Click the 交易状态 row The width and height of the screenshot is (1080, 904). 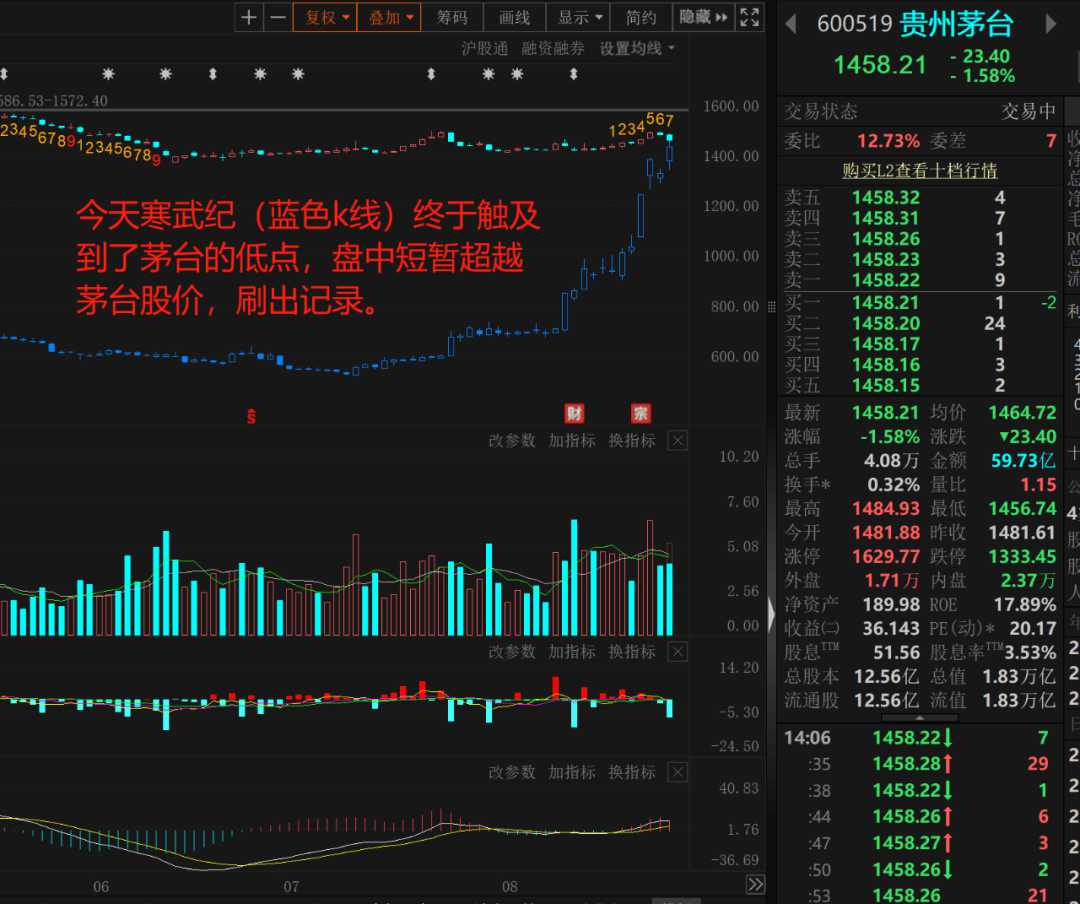click(920, 111)
